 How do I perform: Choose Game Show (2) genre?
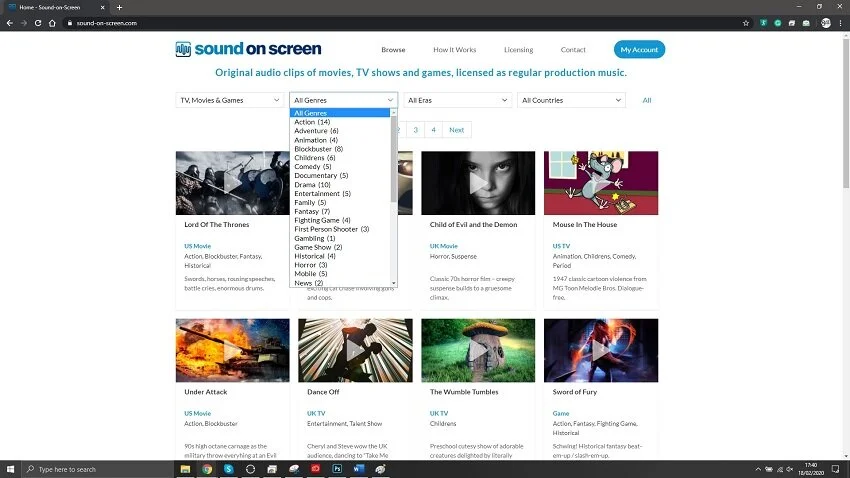tap(340, 247)
